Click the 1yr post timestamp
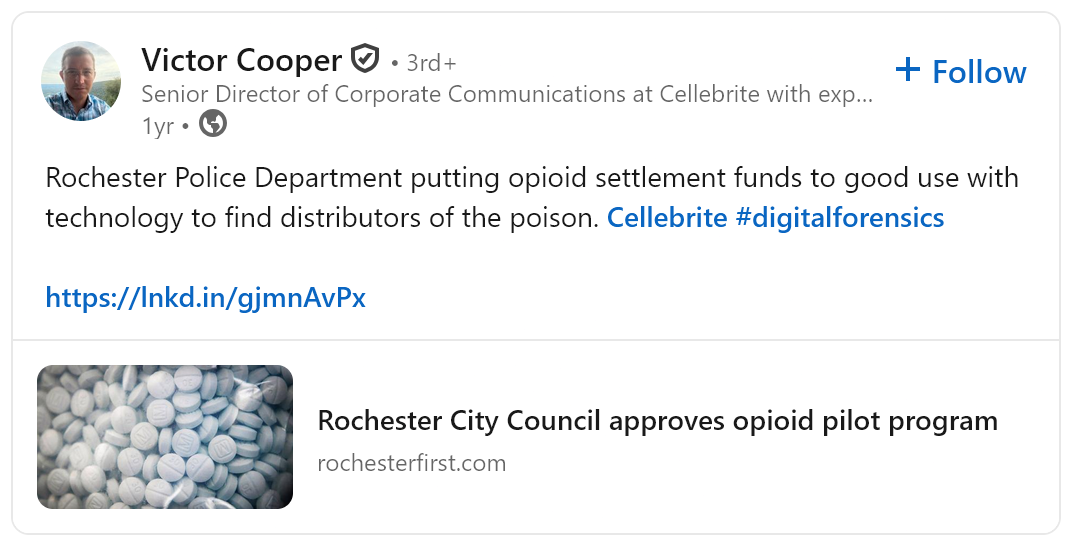 (157, 125)
